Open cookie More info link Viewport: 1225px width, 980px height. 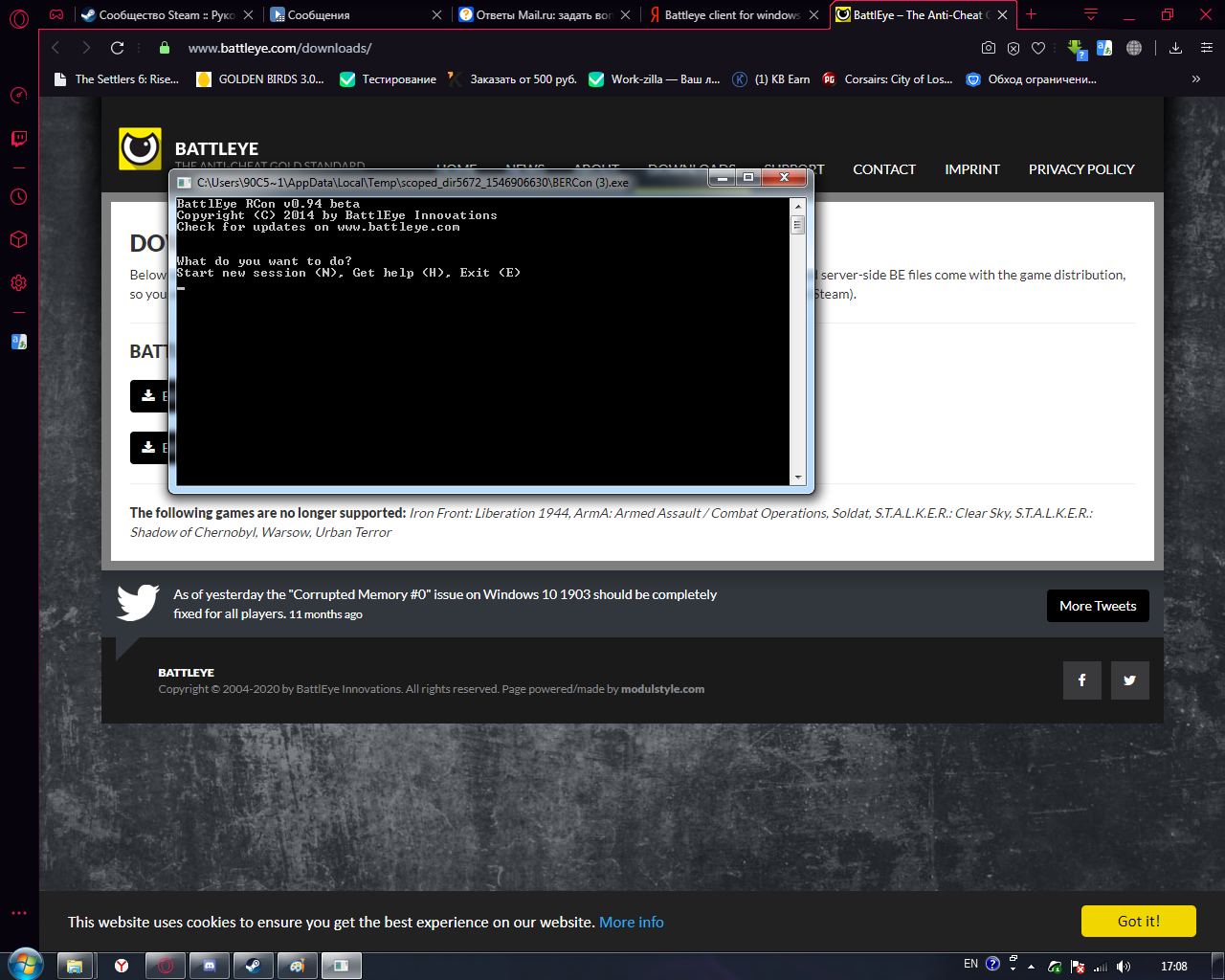pyautogui.click(x=632, y=923)
